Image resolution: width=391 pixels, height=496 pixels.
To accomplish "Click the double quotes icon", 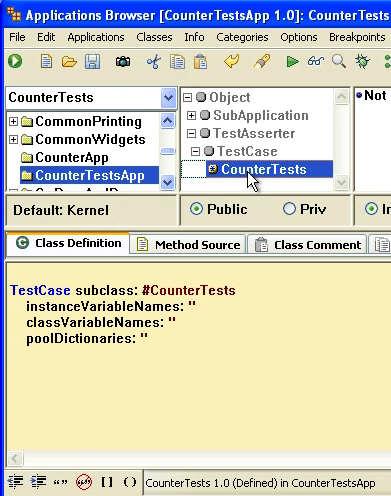I will point(60,482).
